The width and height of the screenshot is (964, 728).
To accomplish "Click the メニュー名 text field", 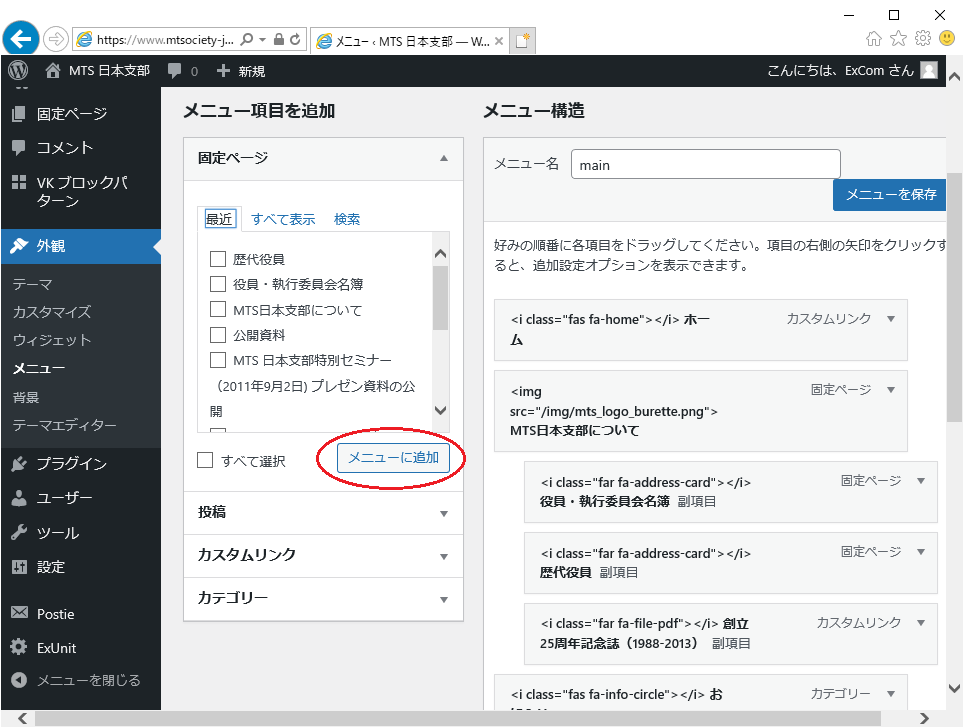I will [x=705, y=165].
